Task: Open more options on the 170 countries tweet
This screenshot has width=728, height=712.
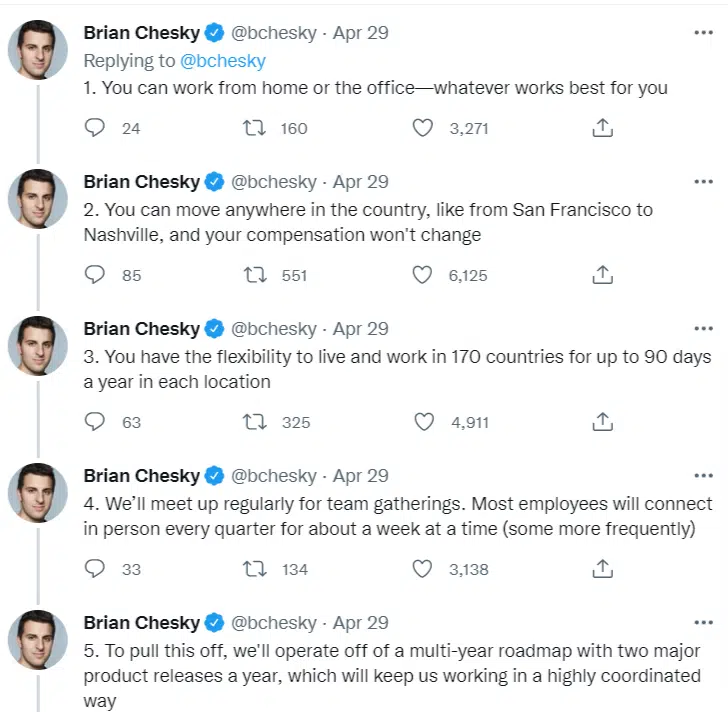Action: pyautogui.click(x=703, y=328)
